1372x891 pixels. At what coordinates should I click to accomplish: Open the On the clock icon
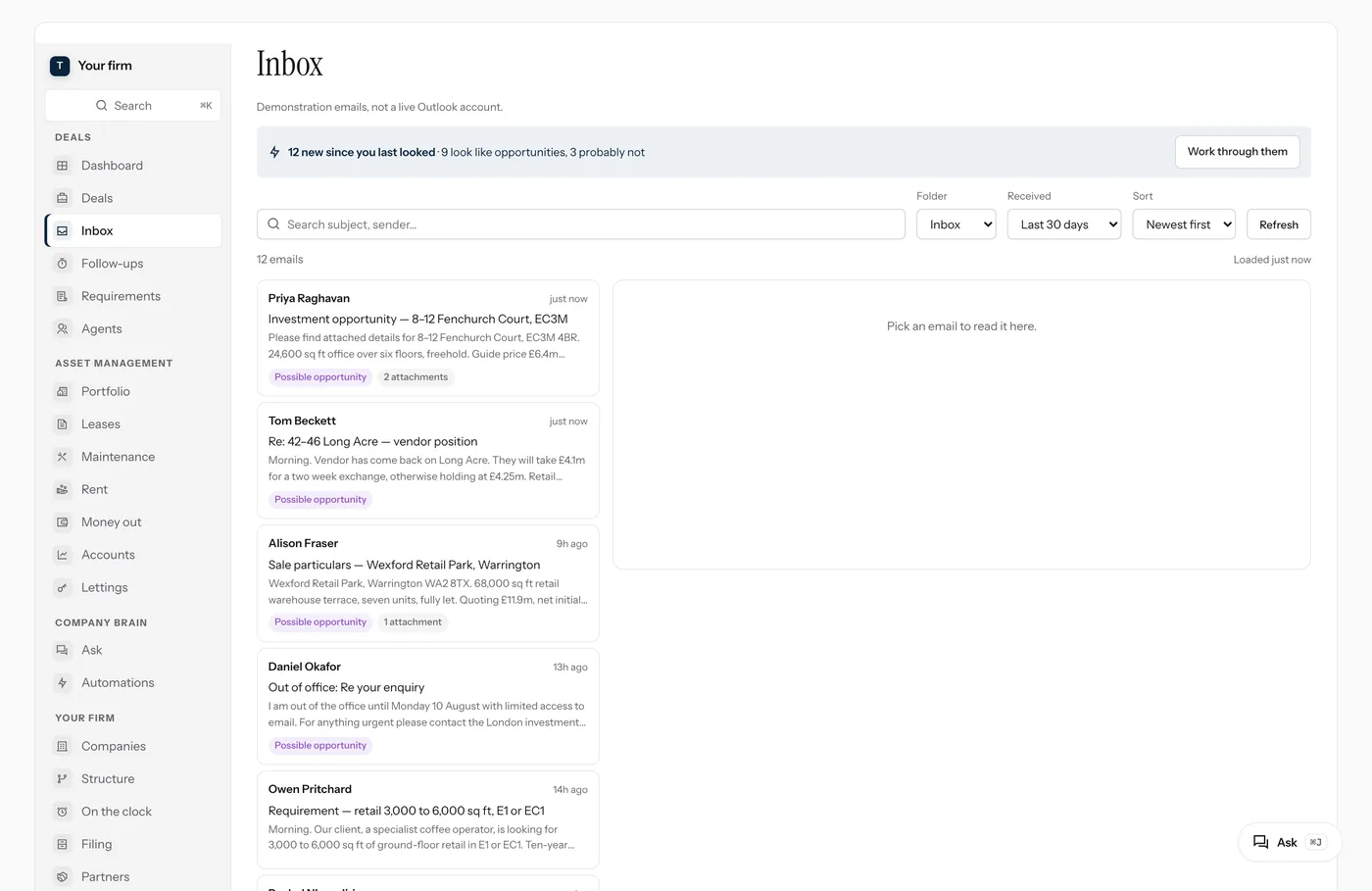point(63,812)
